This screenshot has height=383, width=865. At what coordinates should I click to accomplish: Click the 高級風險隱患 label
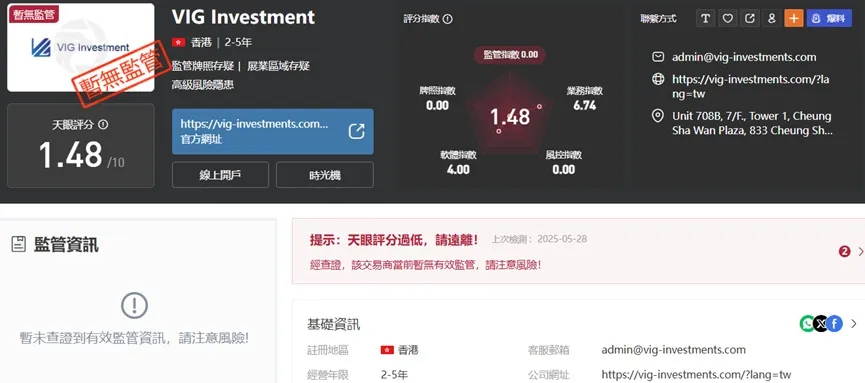[x=202, y=85]
